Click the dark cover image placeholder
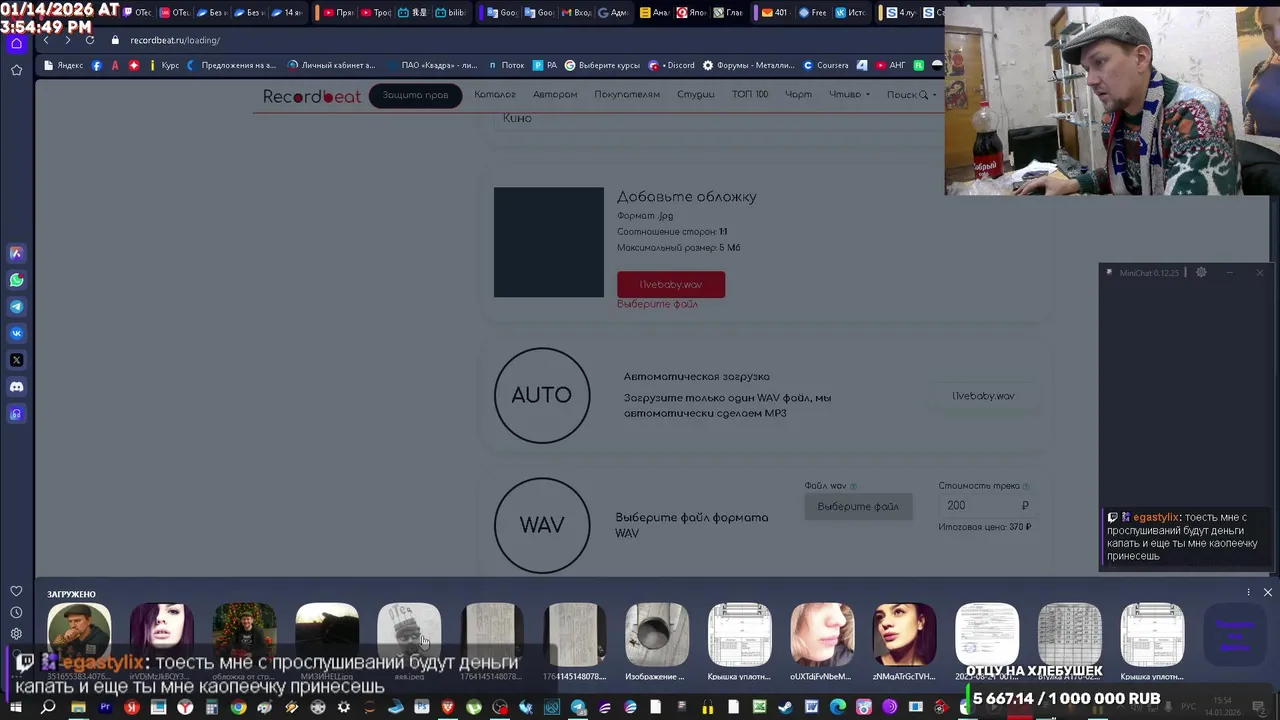Screen dimensions: 1280x720 [548, 242]
